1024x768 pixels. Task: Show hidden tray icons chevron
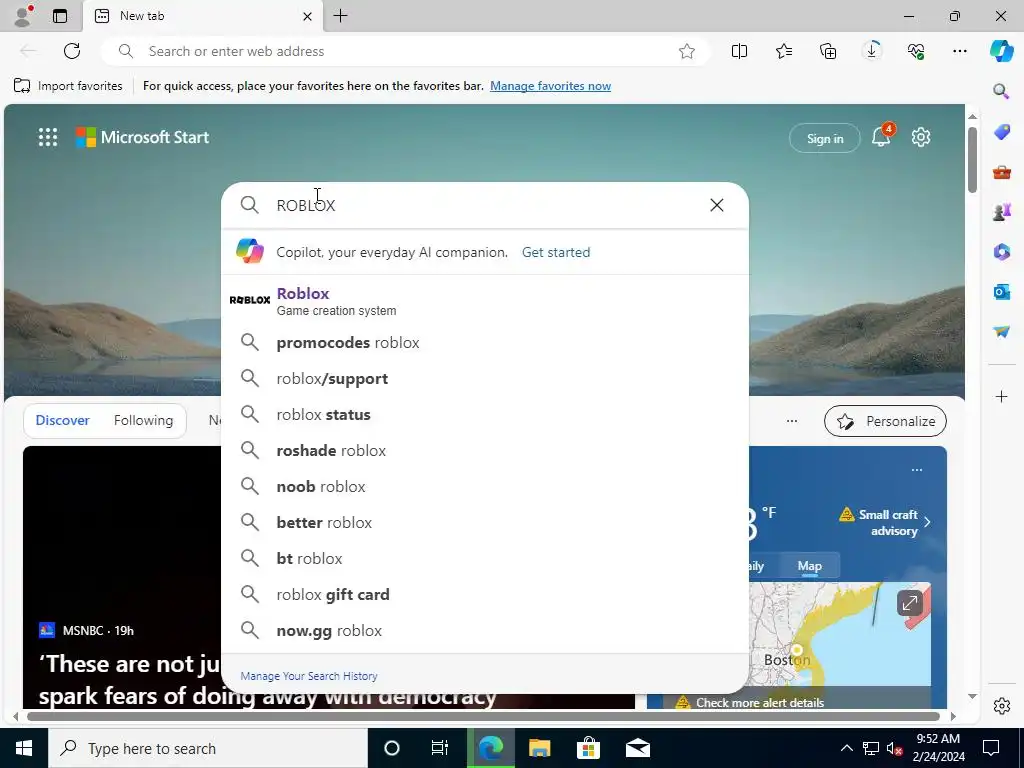coord(846,748)
